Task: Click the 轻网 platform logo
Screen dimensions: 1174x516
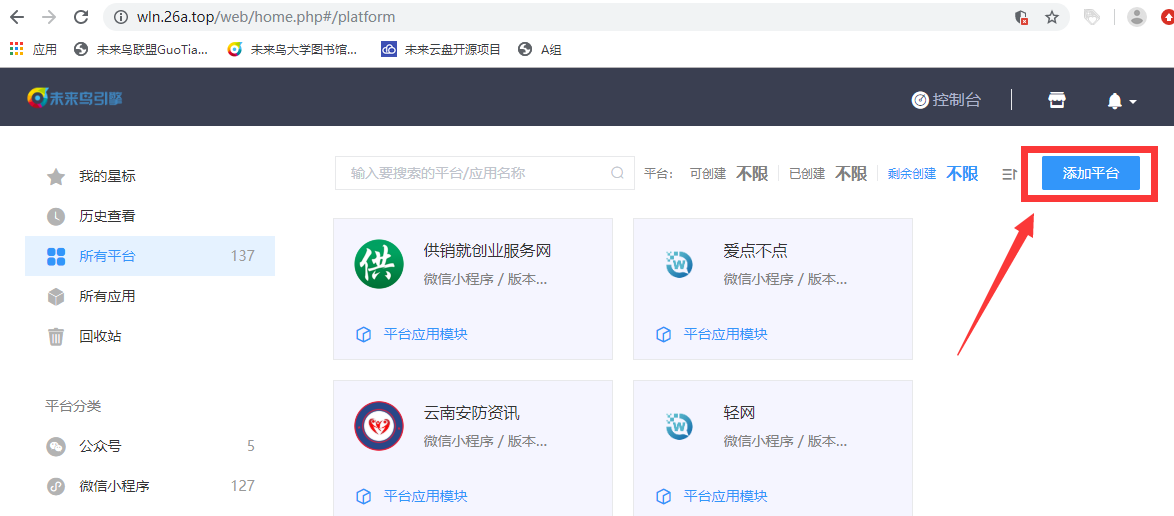Action: [679, 427]
